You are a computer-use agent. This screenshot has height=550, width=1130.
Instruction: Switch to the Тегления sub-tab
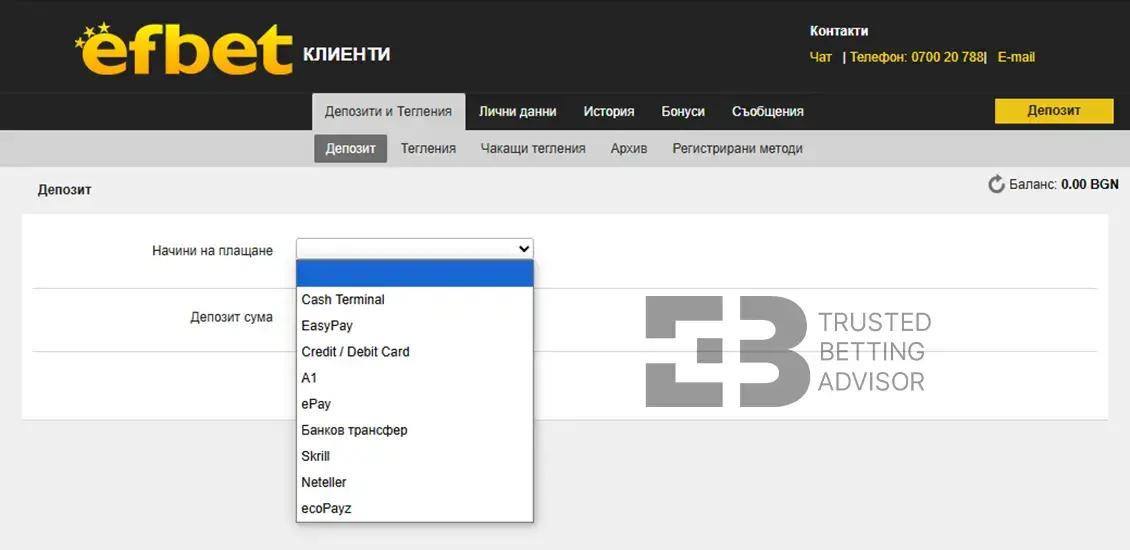coord(428,148)
